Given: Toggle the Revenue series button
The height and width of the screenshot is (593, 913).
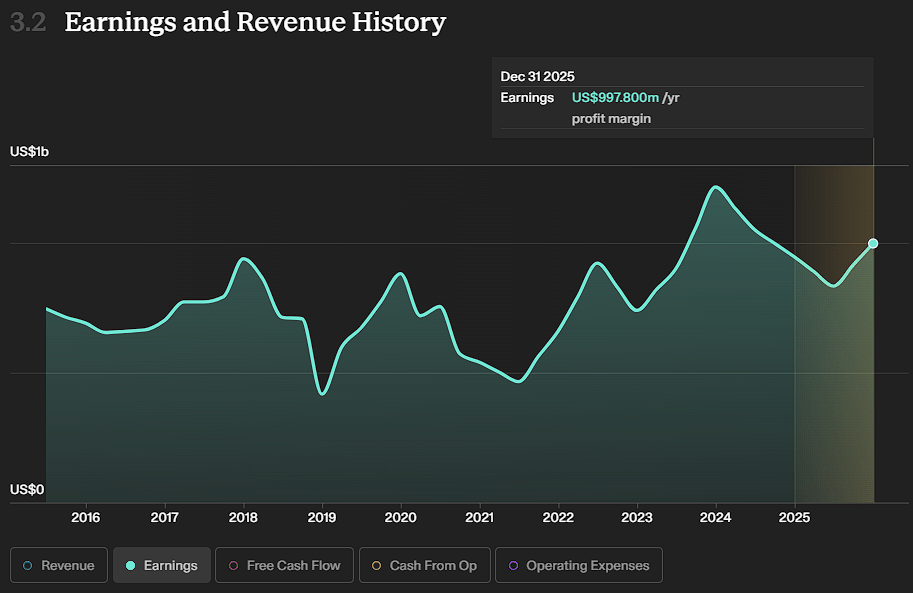Looking at the screenshot, I should pyautogui.click(x=58, y=565).
